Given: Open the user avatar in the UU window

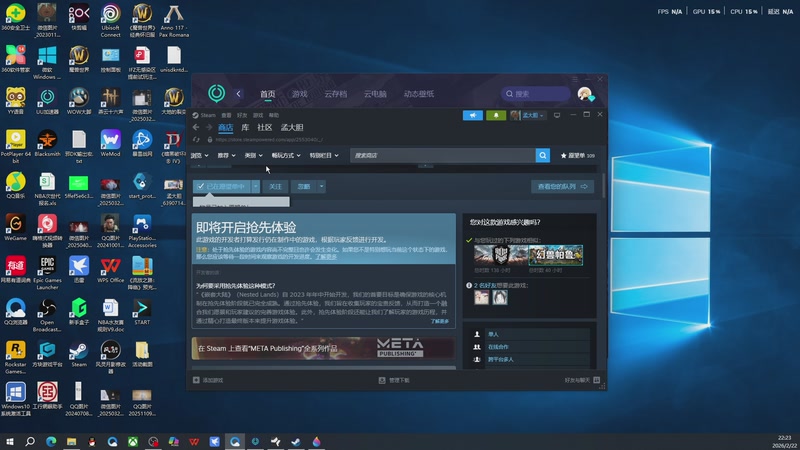Looking at the screenshot, I should click(585, 94).
